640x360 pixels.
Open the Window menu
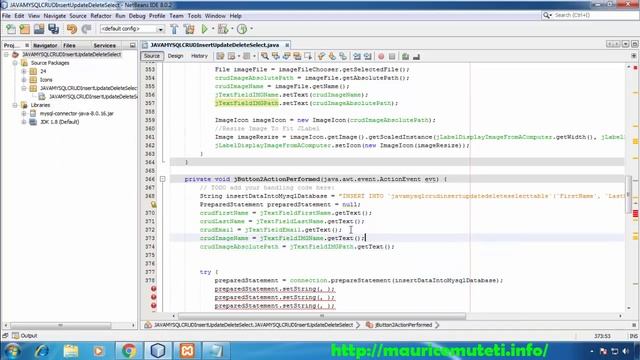(x=215, y=16)
